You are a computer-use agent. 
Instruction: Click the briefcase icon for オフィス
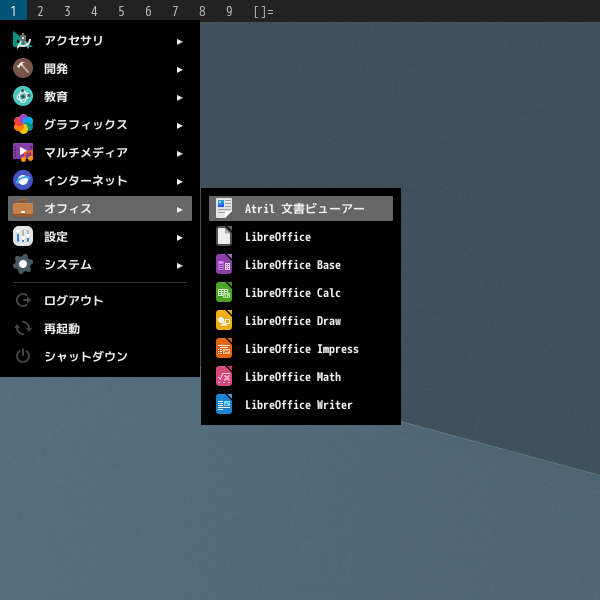[23, 208]
